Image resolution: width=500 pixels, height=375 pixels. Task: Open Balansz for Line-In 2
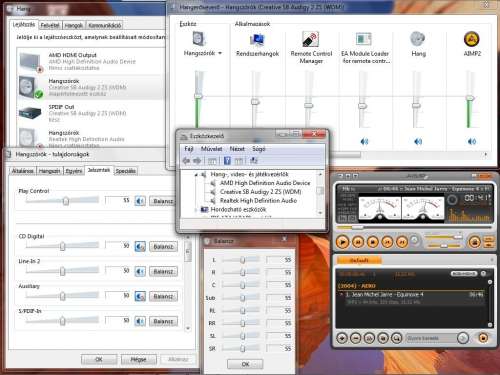163,271
